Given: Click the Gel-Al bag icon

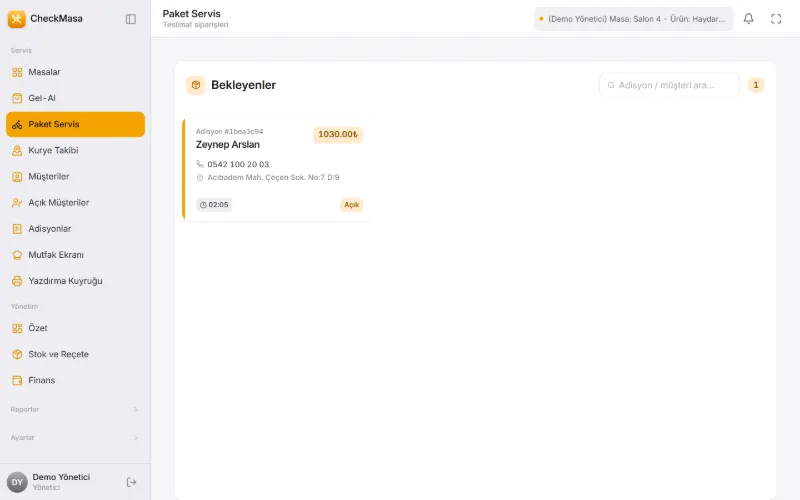Looking at the screenshot, I should tap(17, 98).
